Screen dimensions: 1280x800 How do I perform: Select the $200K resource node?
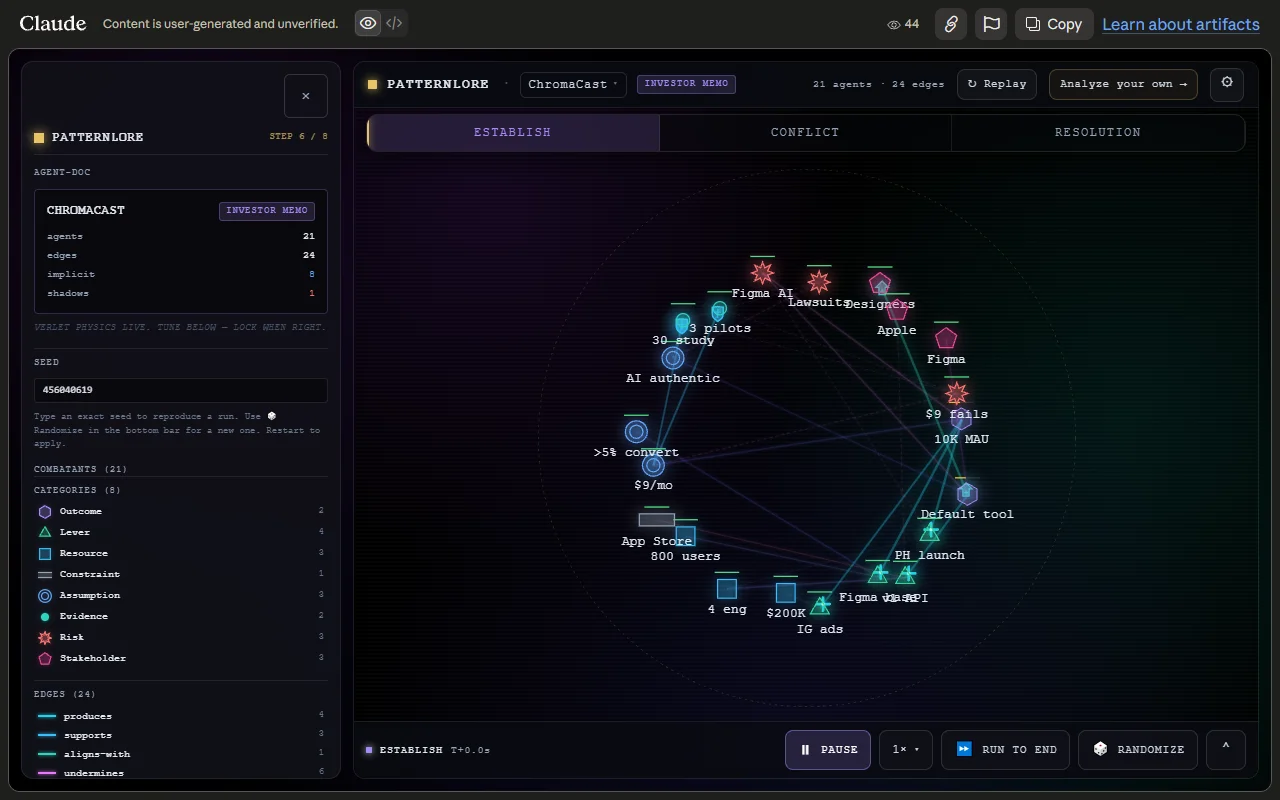(786, 592)
